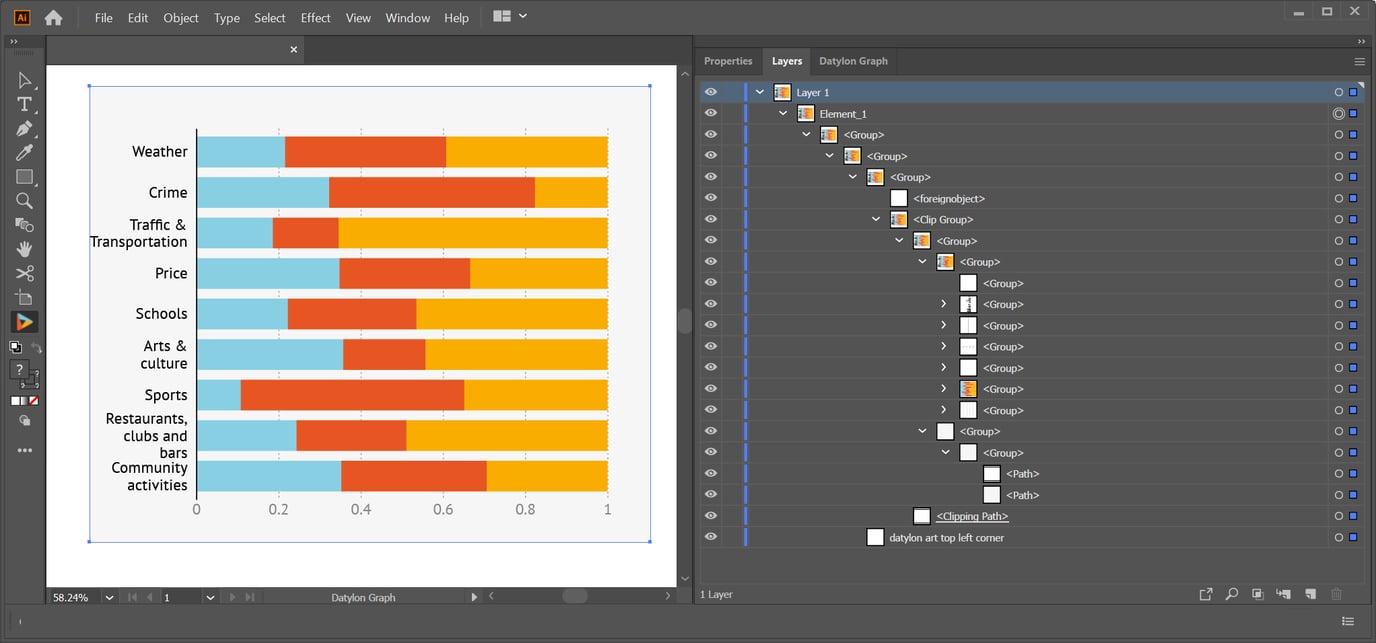Expand the Clip Group entry
This screenshot has width=1376, height=643.
coord(876,219)
